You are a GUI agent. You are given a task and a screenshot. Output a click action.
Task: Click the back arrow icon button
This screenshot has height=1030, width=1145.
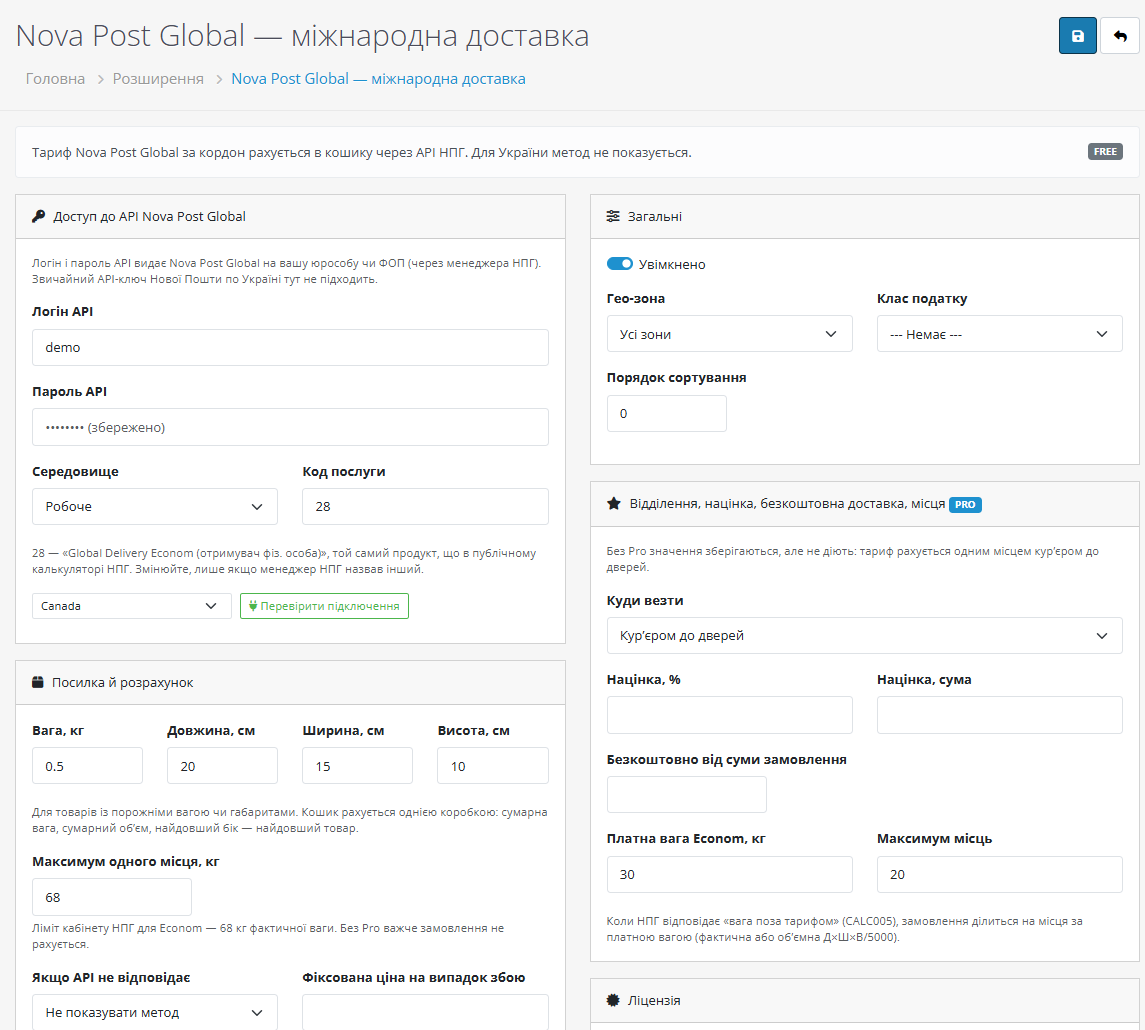click(x=1119, y=36)
